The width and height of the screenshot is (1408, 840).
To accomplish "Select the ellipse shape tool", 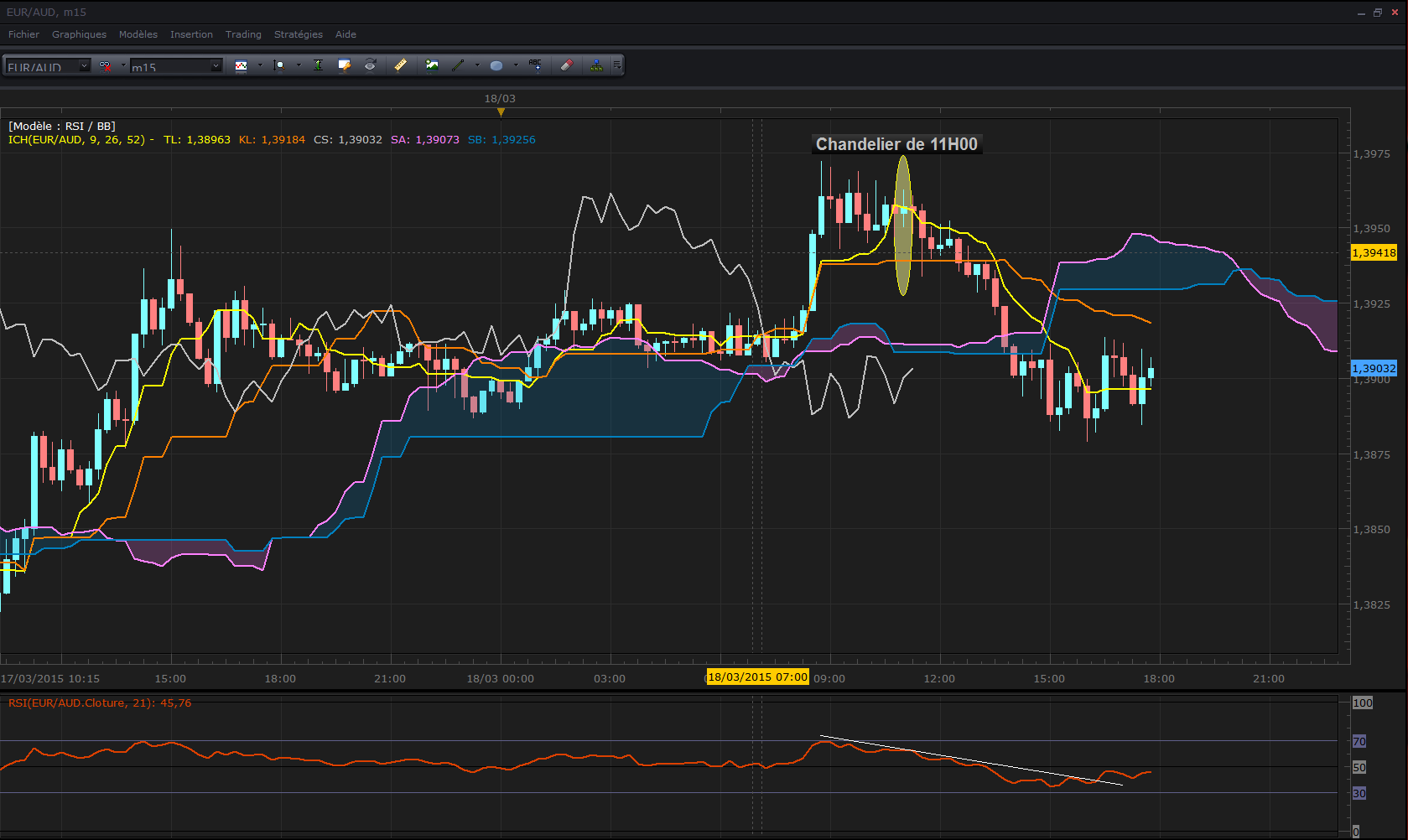I will (496, 65).
